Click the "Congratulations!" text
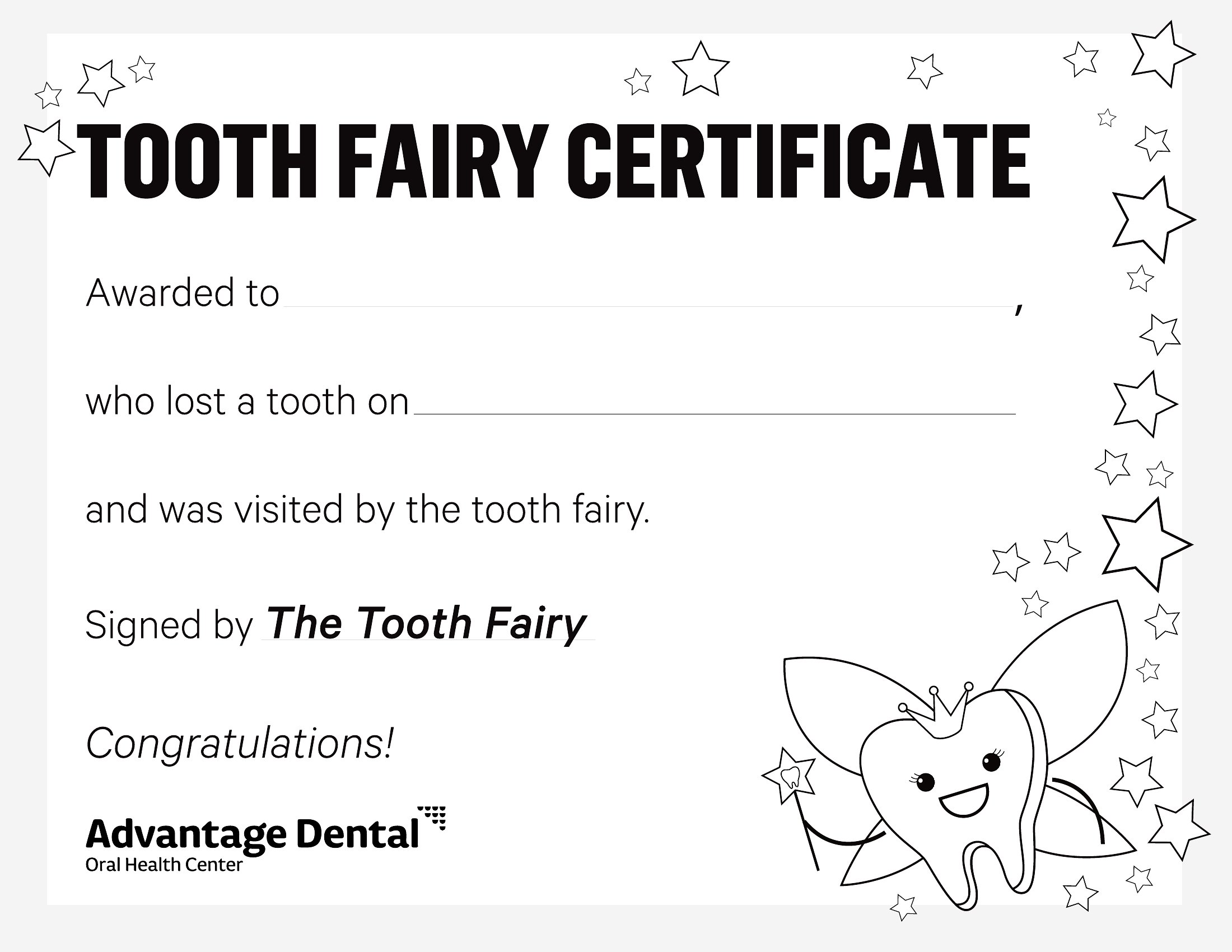Image resolution: width=1232 pixels, height=952 pixels. [x=239, y=744]
